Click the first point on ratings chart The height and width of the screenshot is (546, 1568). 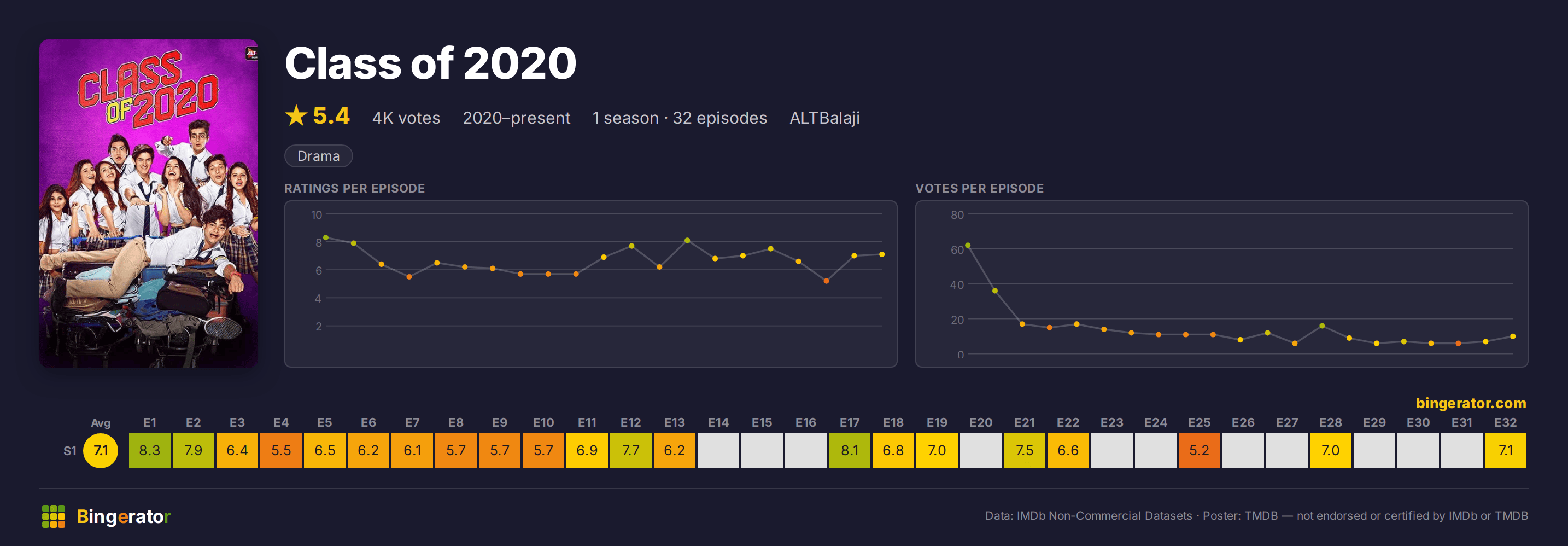326,237
